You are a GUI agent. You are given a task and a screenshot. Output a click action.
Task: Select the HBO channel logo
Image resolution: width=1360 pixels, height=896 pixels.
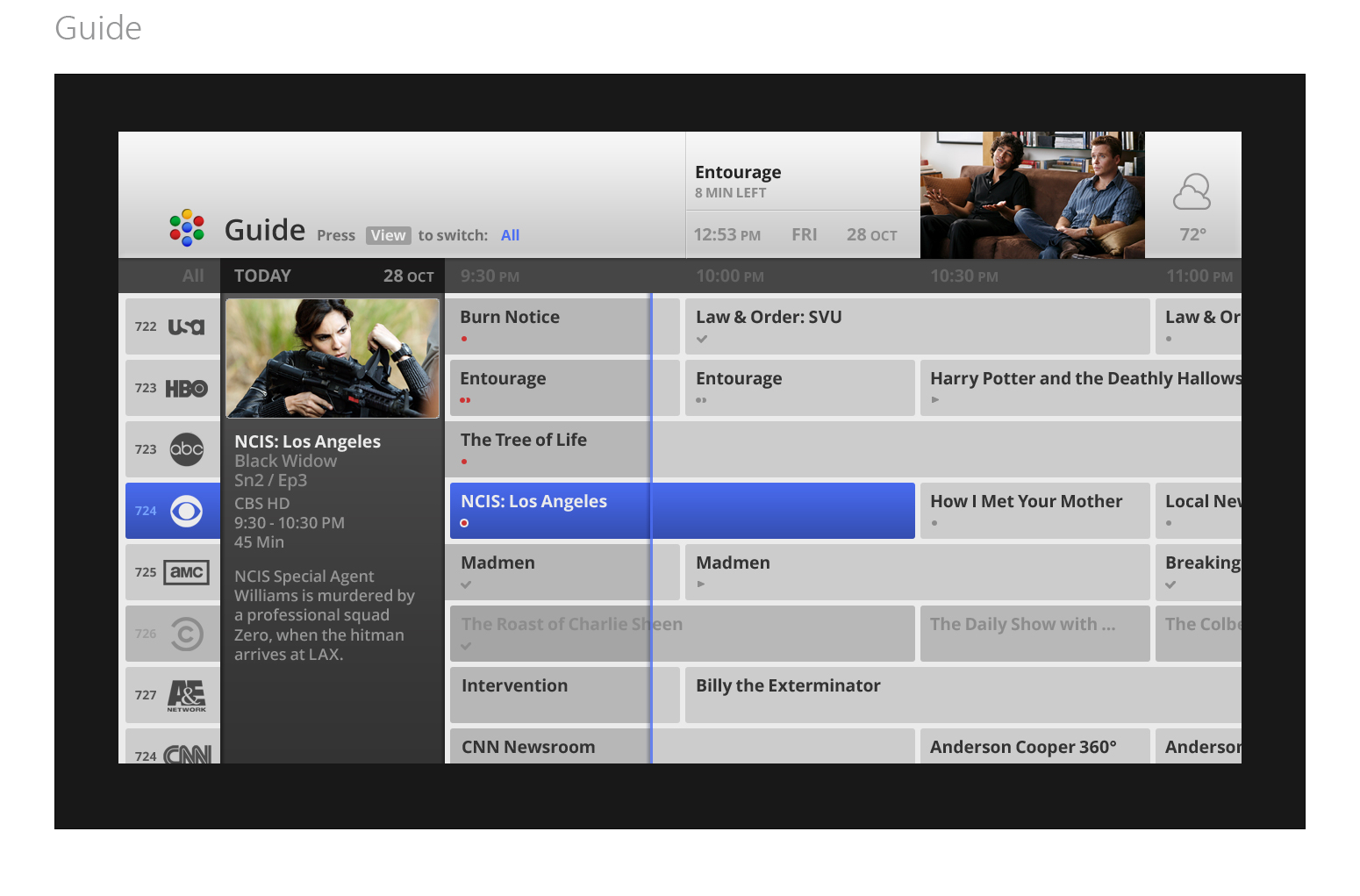pyautogui.click(x=186, y=388)
